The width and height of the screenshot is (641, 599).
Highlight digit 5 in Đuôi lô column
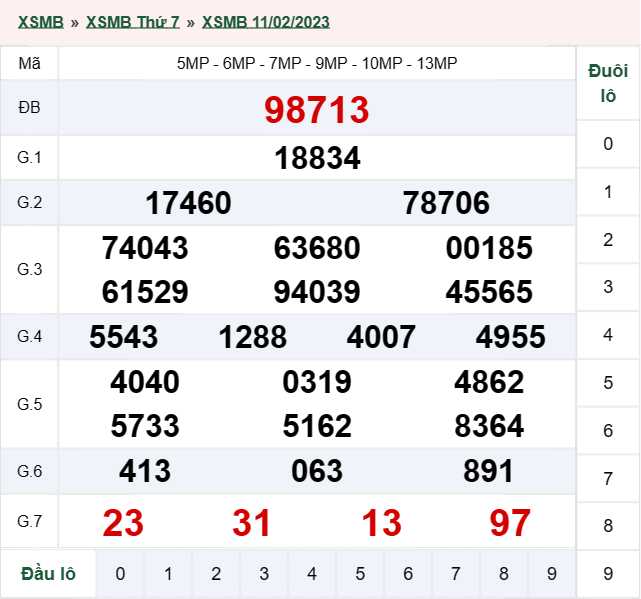[608, 383]
